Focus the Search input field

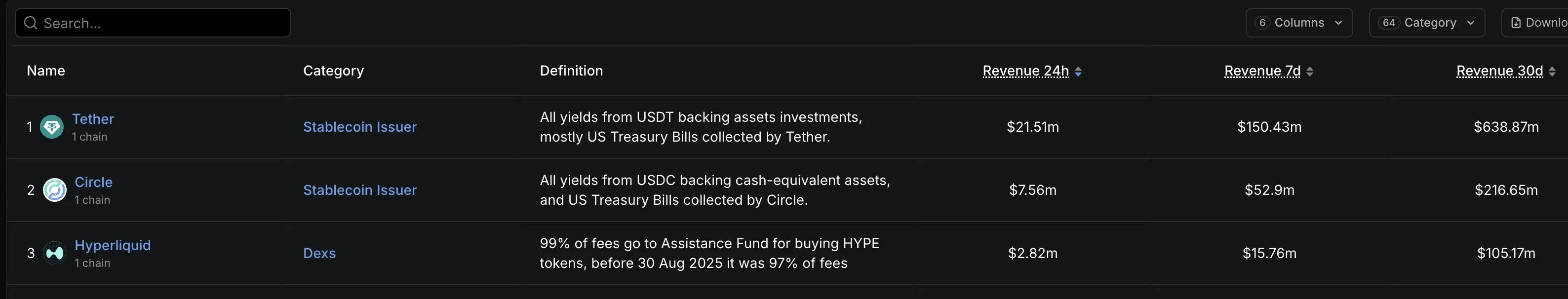click(153, 23)
